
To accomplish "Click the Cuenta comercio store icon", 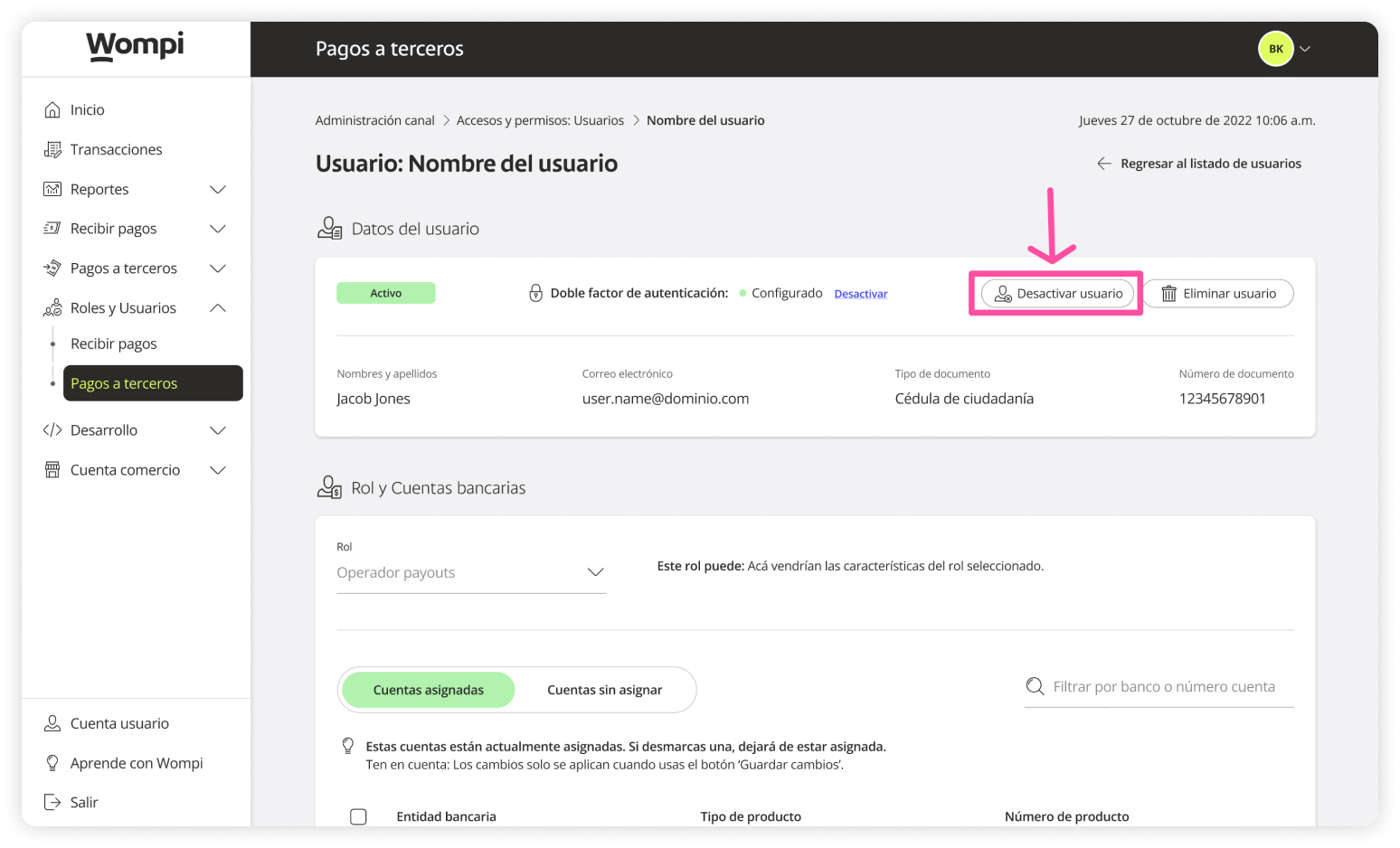I will 52,470.
